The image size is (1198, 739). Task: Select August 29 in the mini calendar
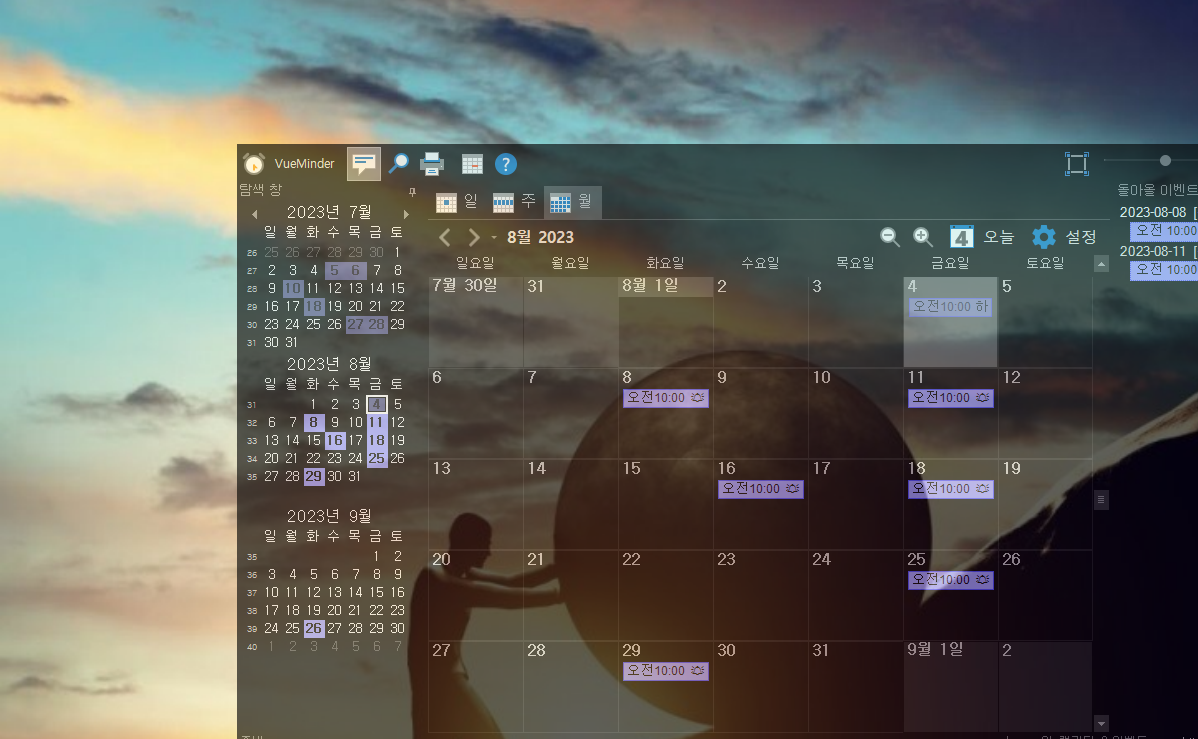pyautogui.click(x=313, y=476)
